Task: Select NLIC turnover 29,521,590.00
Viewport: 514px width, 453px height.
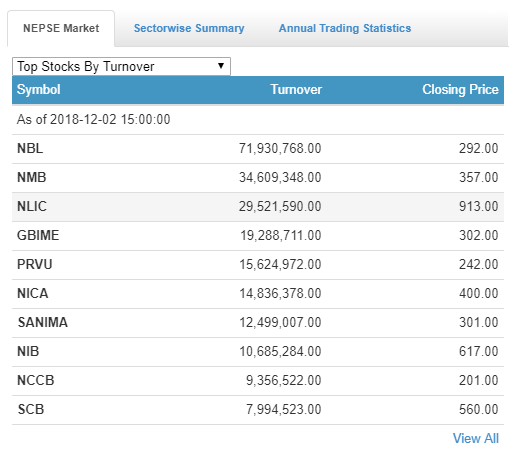Action: [x=280, y=206]
